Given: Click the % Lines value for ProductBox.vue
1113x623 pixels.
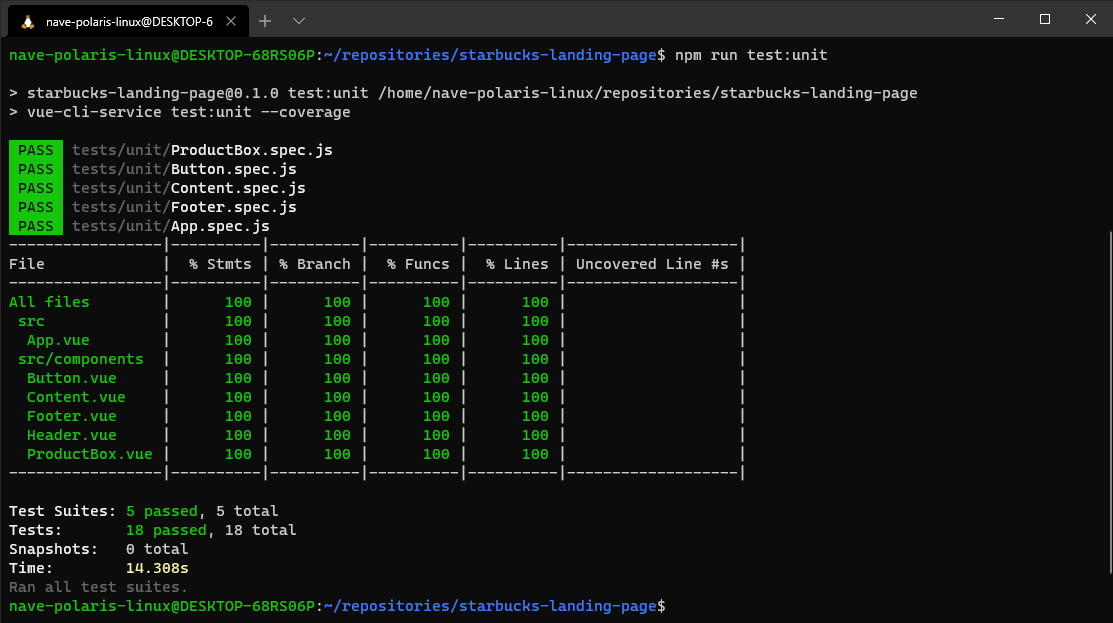Looking at the screenshot, I should (535, 454).
